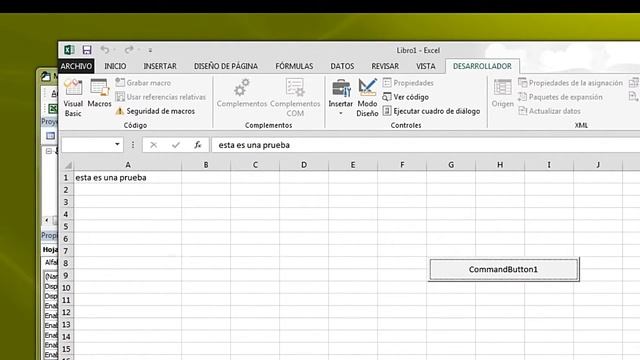Select the DESARROLLADOR tab
Screen dimensions: 640x360
pos(482,66)
